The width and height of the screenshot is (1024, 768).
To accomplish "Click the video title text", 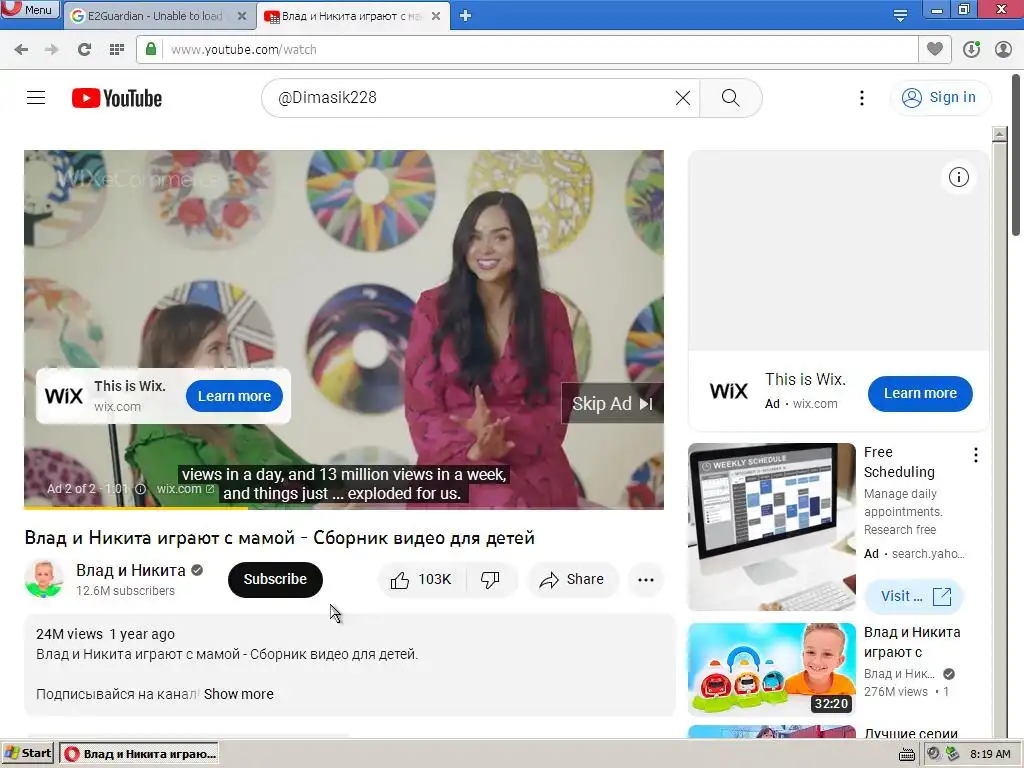I will pos(280,538).
